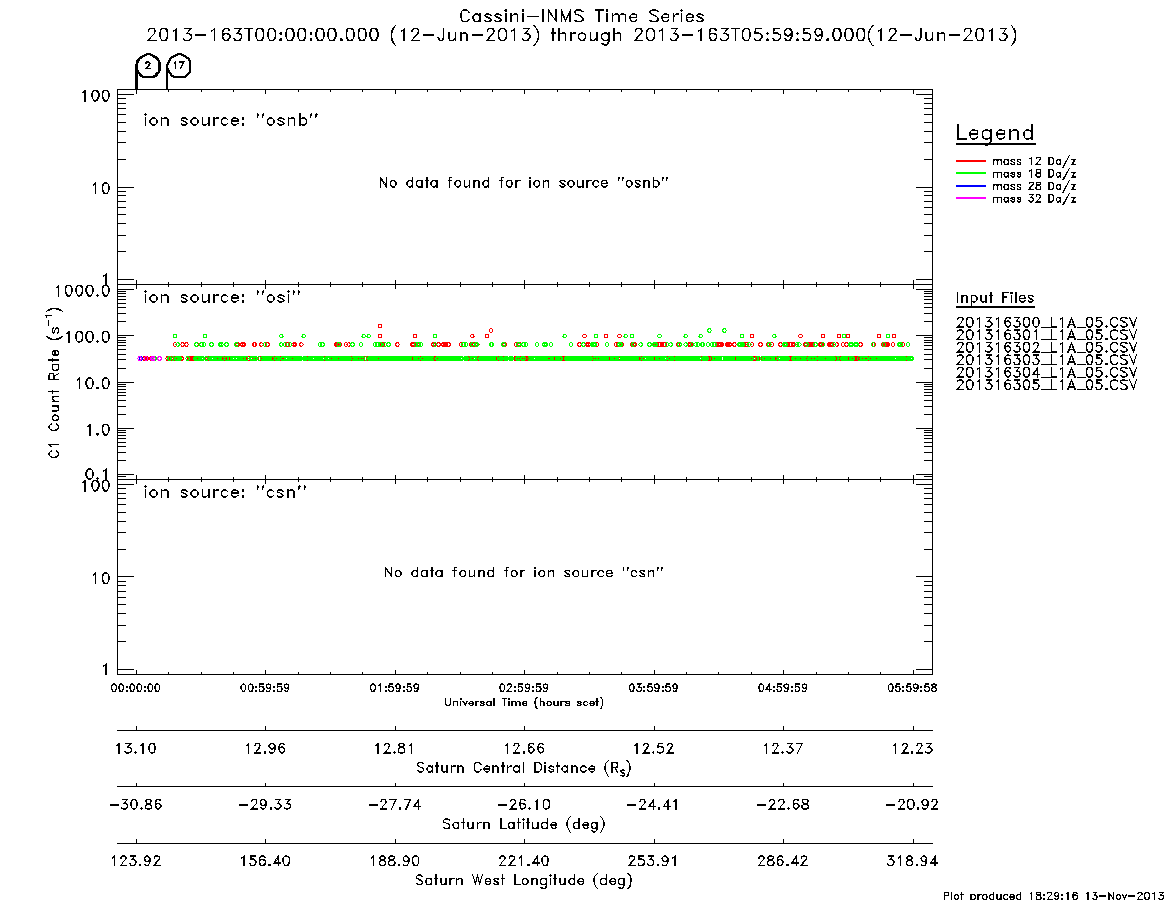Click the magenta data points at plot start
This screenshot has width=1165, height=900.
coord(149,359)
